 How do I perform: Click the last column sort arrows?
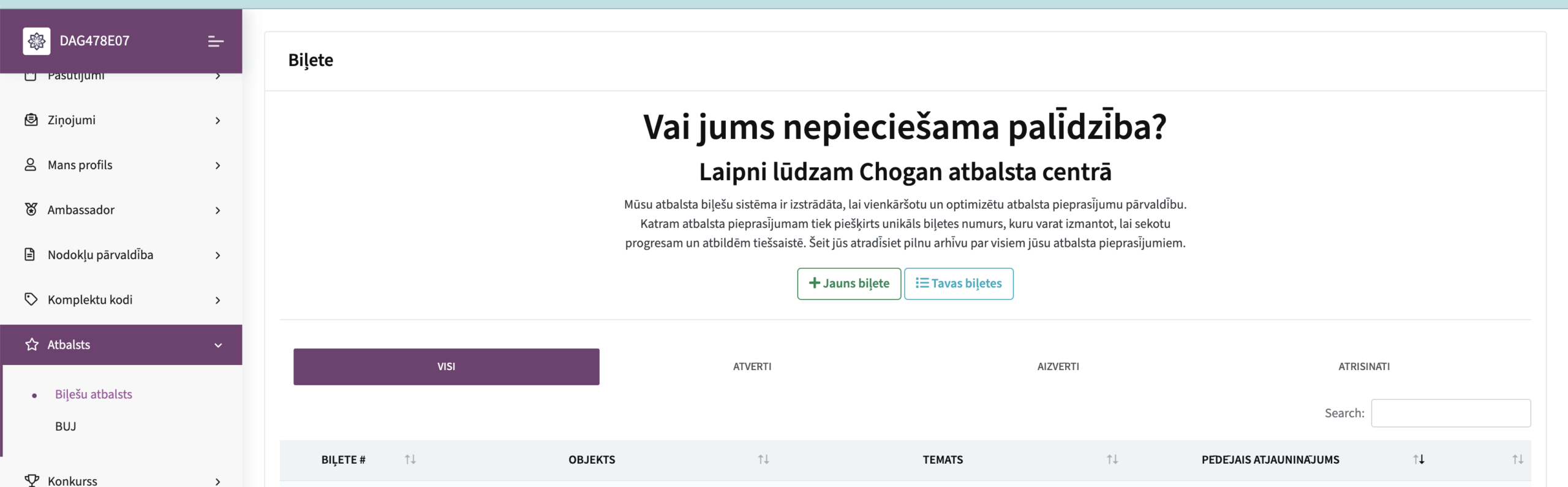tap(1518, 459)
